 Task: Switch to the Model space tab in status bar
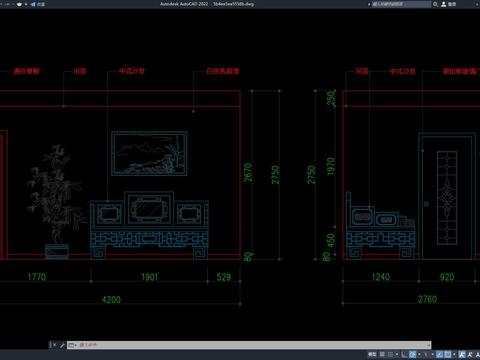[x=372, y=354]
